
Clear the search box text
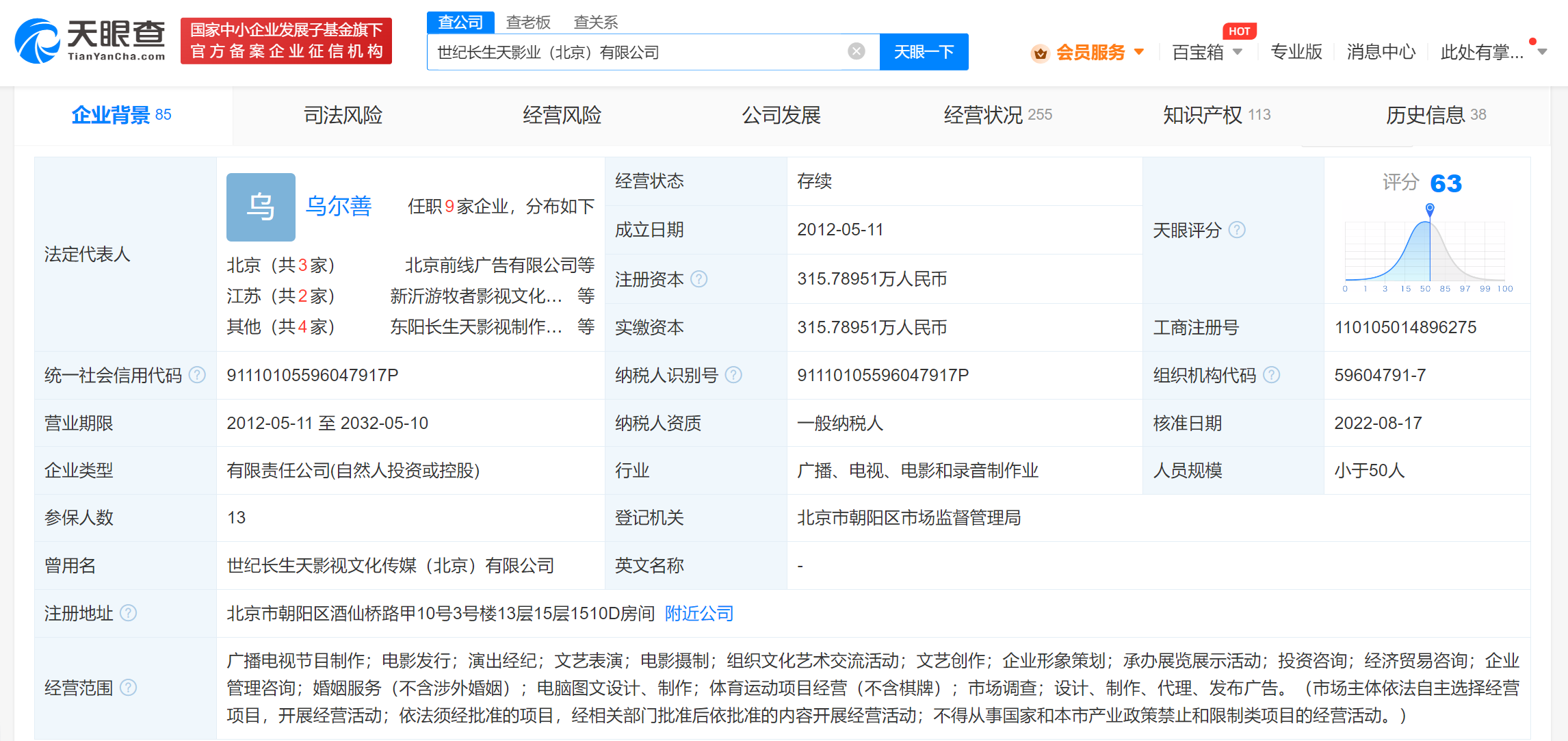(856, 51)
